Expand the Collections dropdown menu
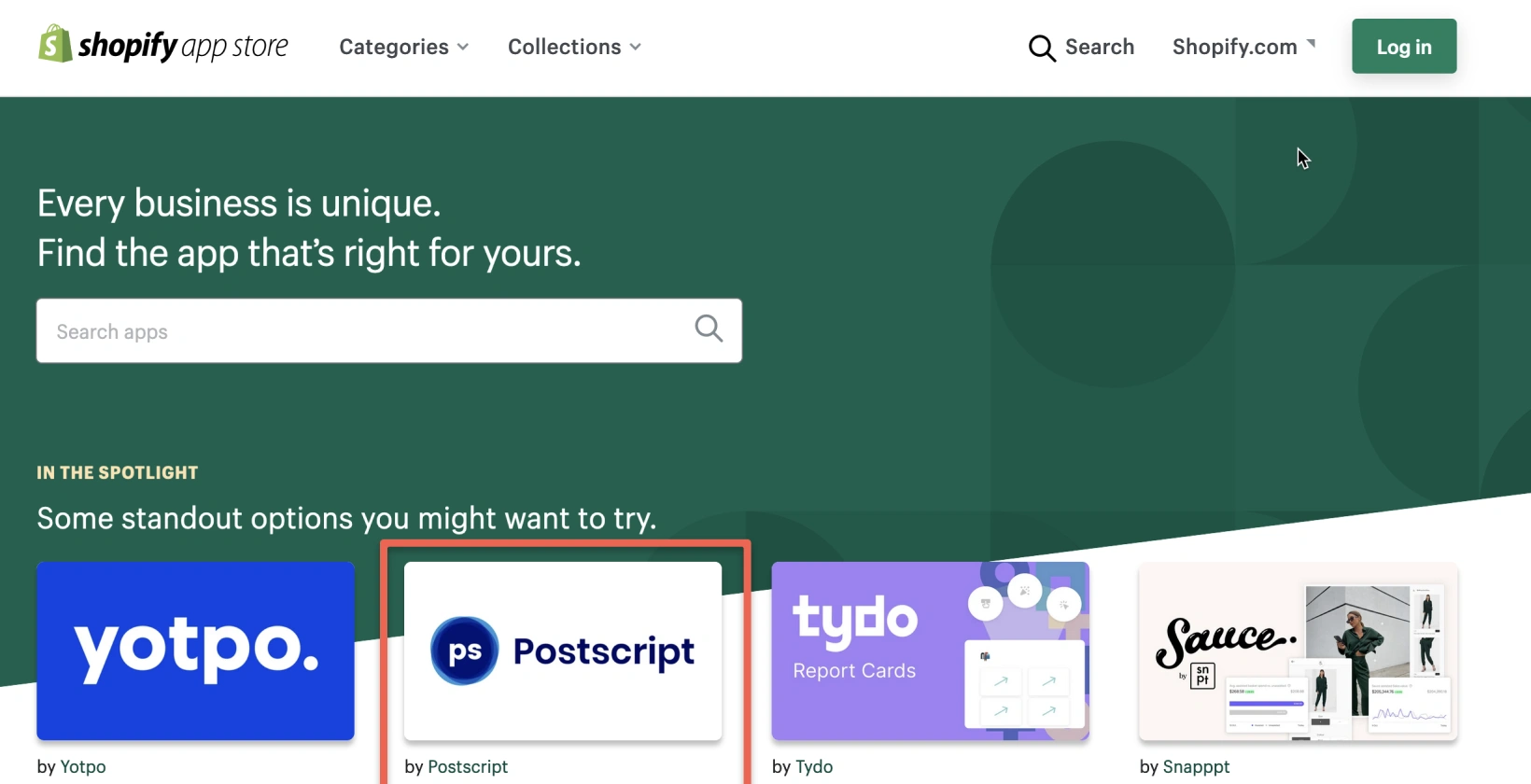Image resolution: width=1531 pixels, height=784 pixels. [x=574, y=47]
